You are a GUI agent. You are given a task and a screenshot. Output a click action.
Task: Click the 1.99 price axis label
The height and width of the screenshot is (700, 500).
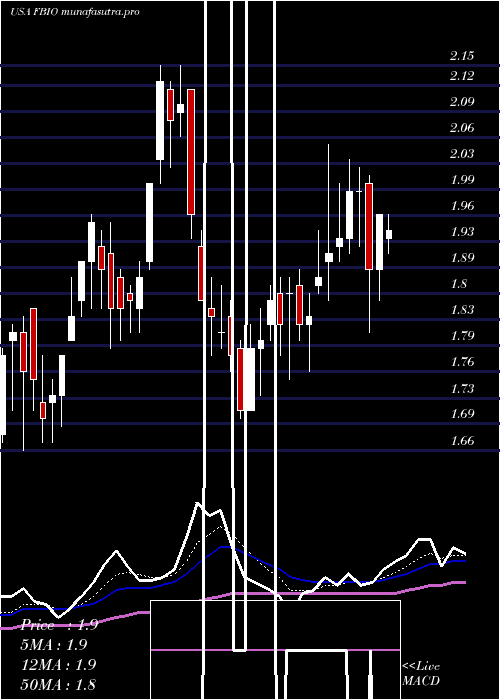pyautogui.click(x=462, y=179)
